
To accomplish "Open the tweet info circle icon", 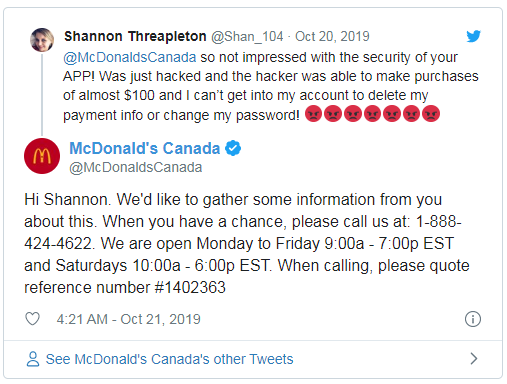I will [x=473, y=319].
